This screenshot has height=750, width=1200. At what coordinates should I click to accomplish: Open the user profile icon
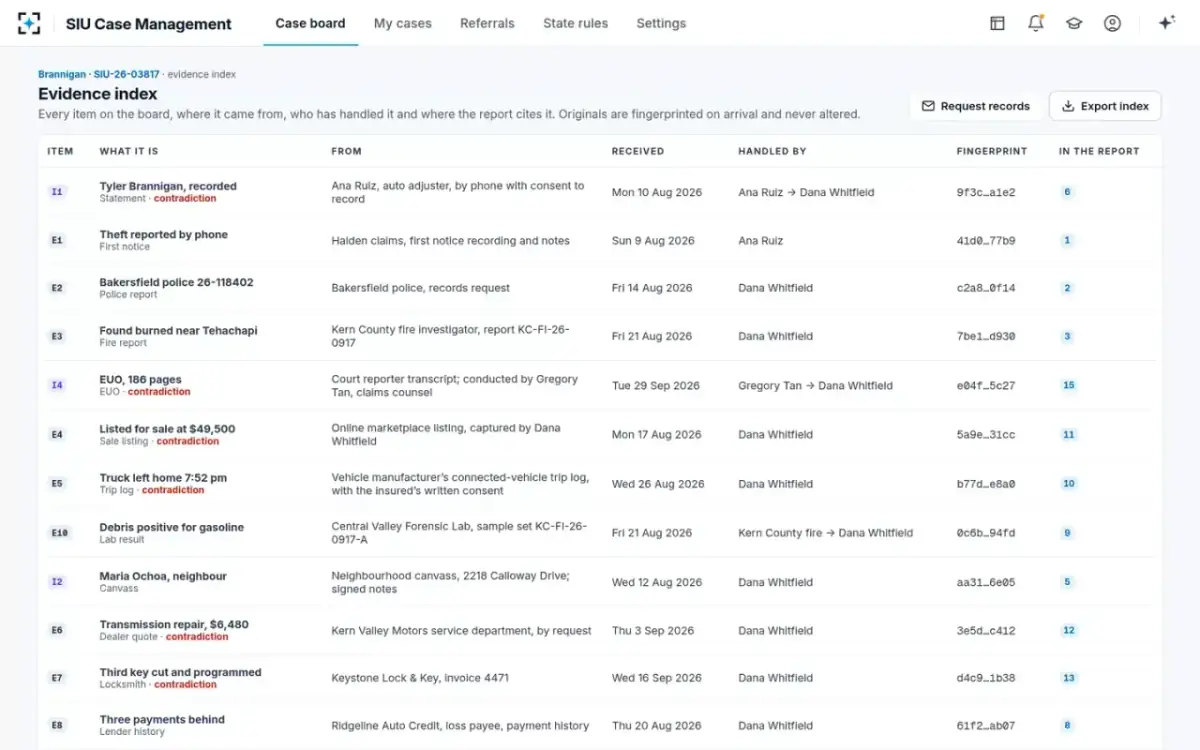[x=1112, y=23]
